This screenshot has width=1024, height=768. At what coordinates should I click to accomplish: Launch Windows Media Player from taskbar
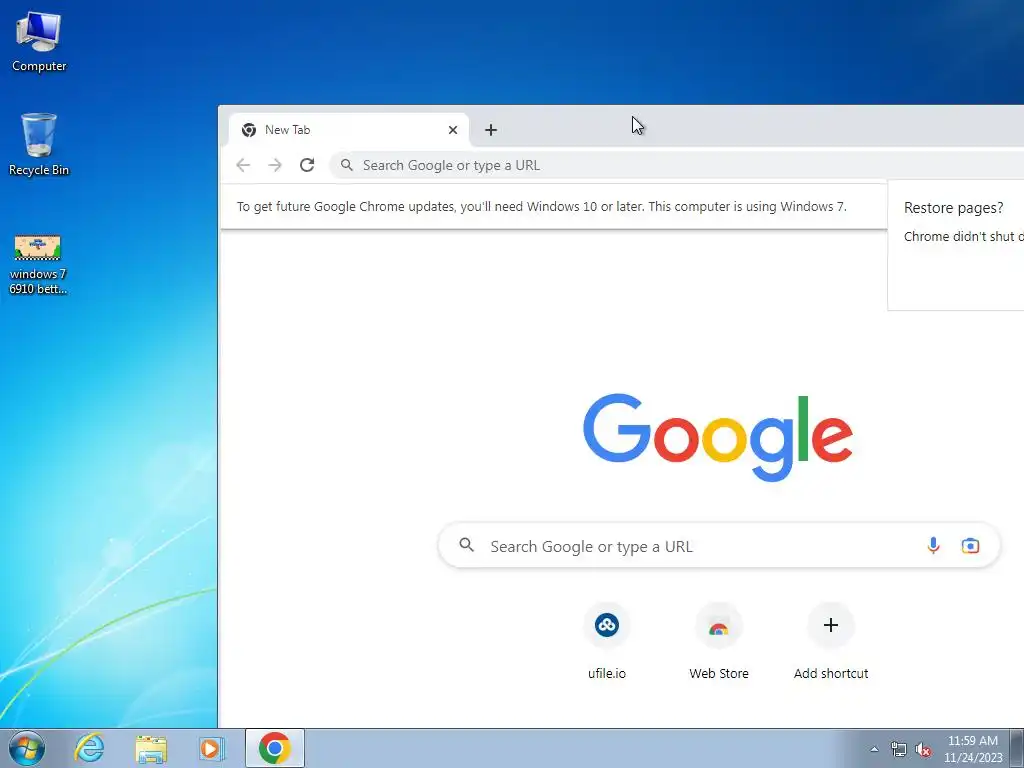(x=212, y=748)
